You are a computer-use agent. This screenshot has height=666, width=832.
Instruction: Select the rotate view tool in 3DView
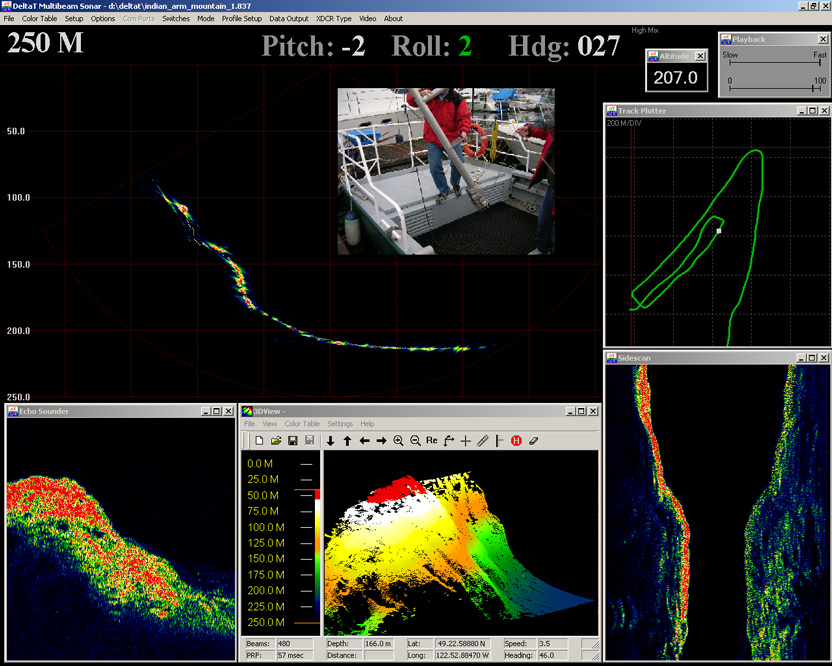tap(448, 439)
